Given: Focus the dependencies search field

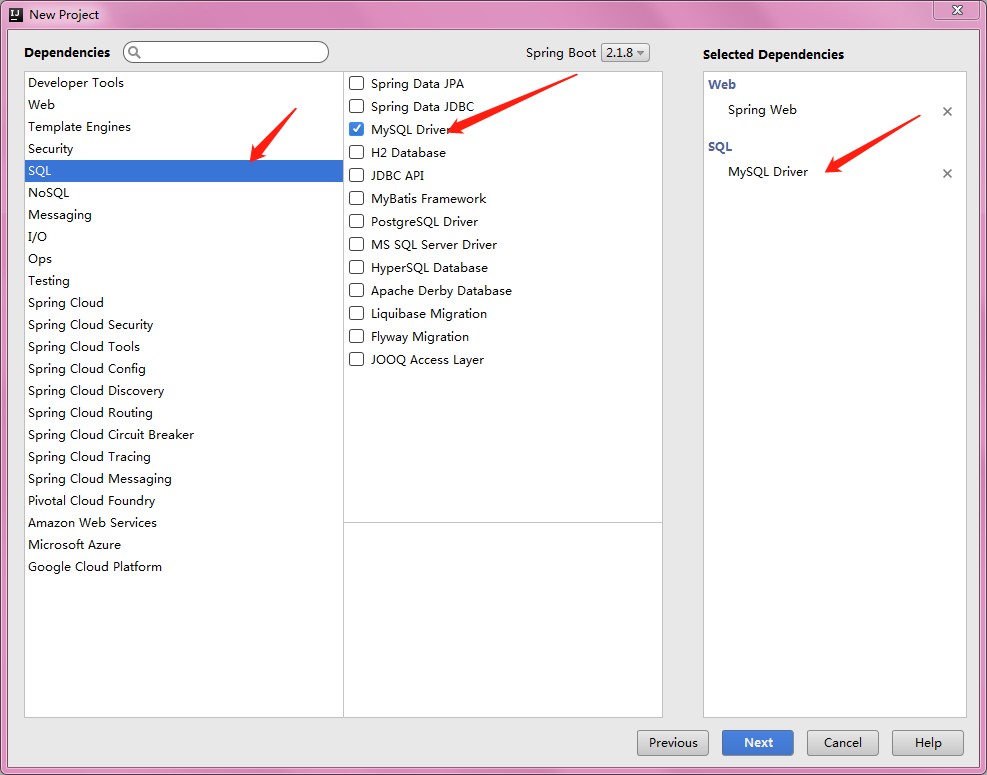Looking at the screenshot, I should [x=226, y=52].
